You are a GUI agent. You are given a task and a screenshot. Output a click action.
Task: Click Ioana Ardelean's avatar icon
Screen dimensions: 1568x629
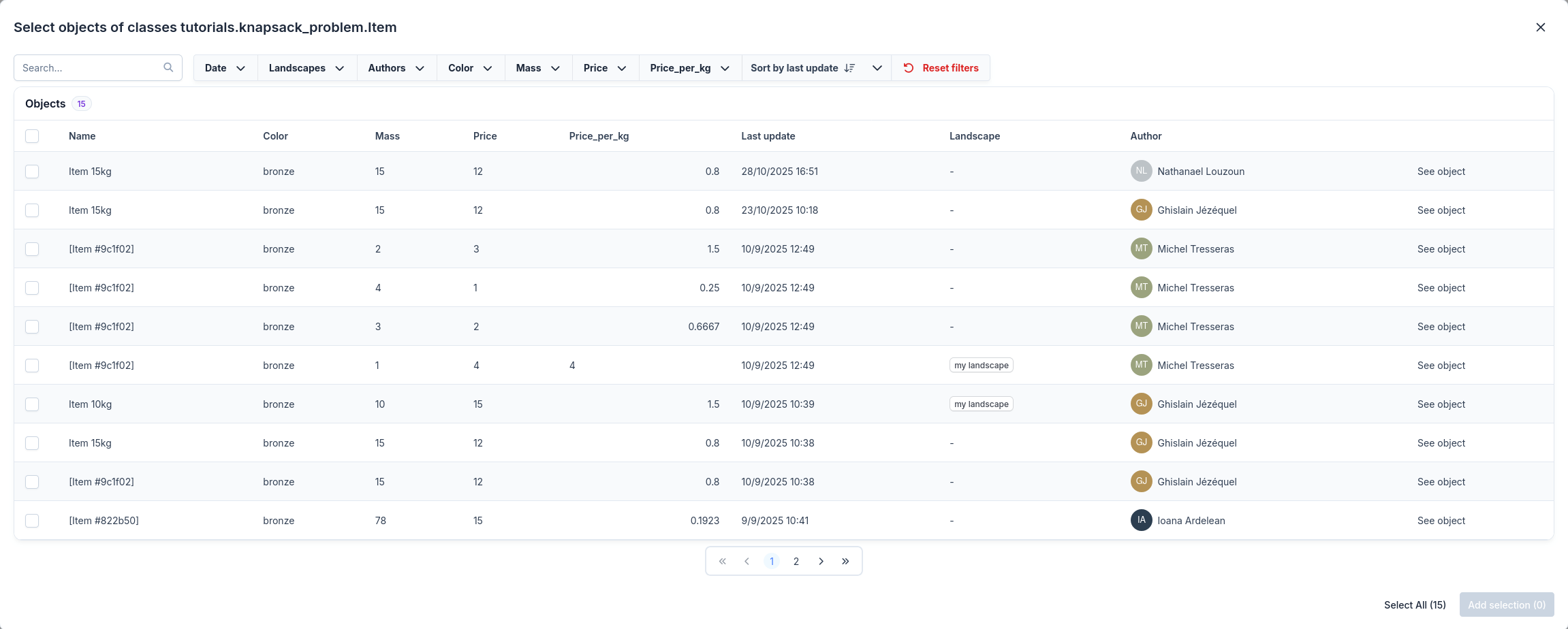[1141, 520]
